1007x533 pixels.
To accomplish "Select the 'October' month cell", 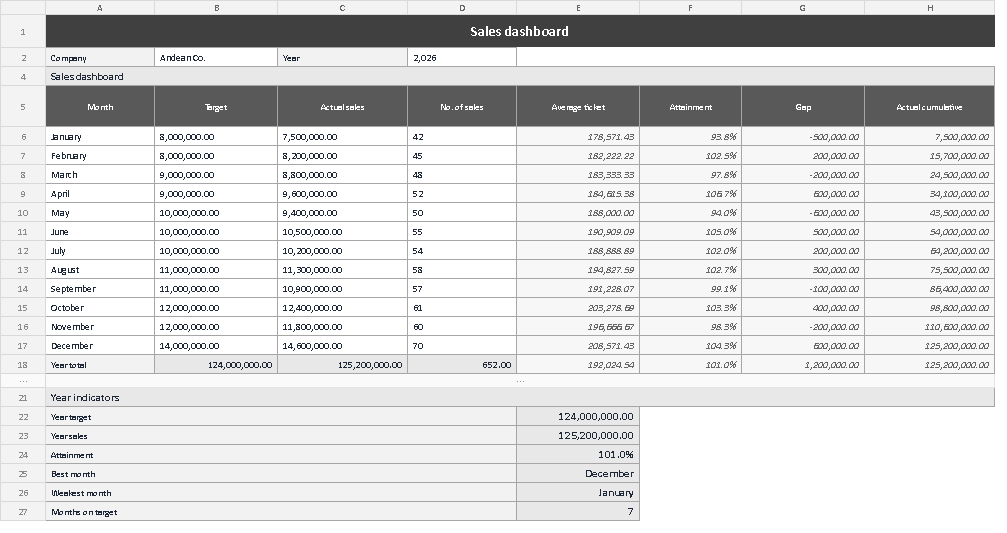I will pos(100,308).
